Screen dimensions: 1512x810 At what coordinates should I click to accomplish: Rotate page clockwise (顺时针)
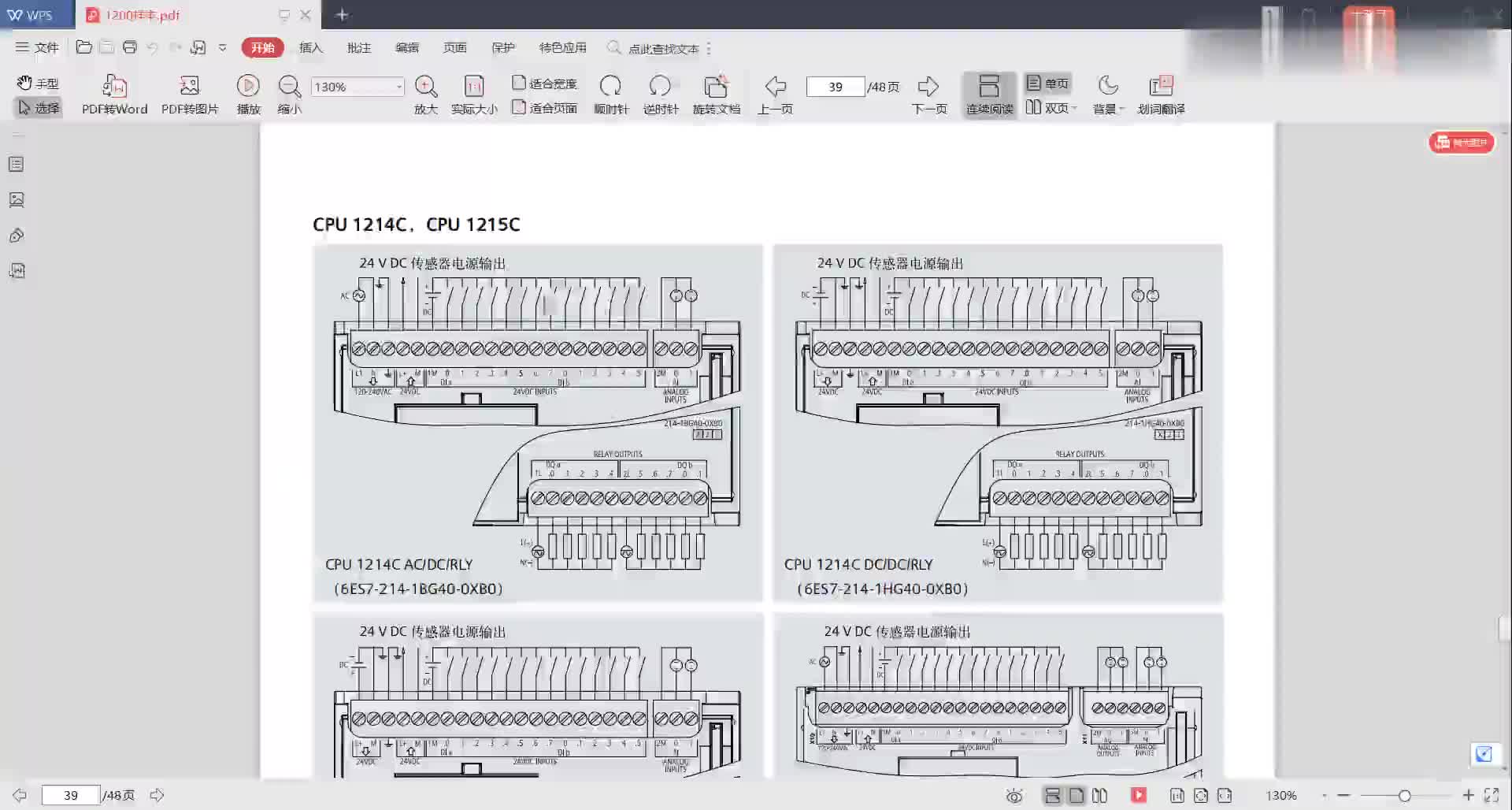[x=610, y=95]
